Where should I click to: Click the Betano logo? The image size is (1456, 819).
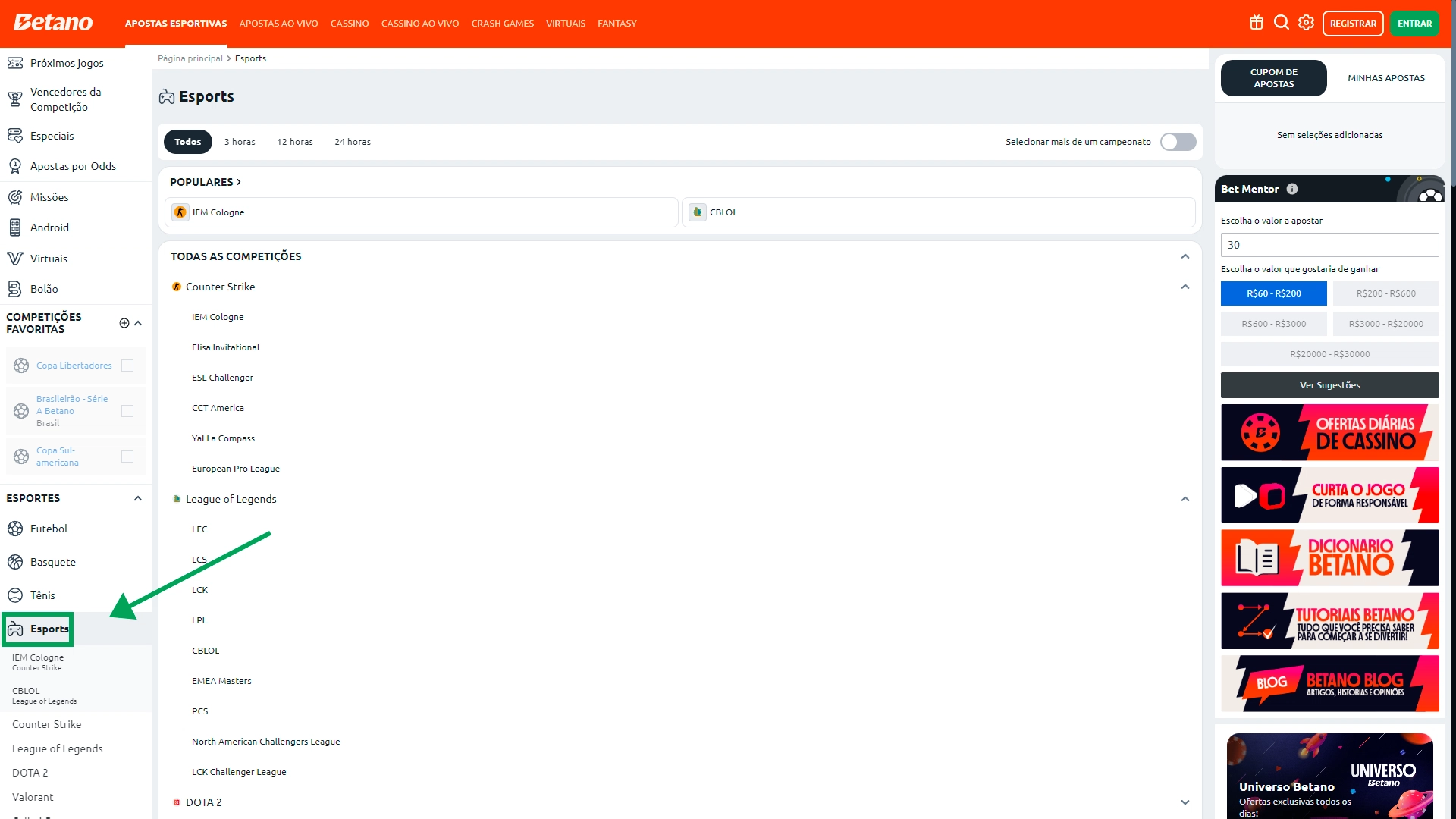tap(53, 23)
